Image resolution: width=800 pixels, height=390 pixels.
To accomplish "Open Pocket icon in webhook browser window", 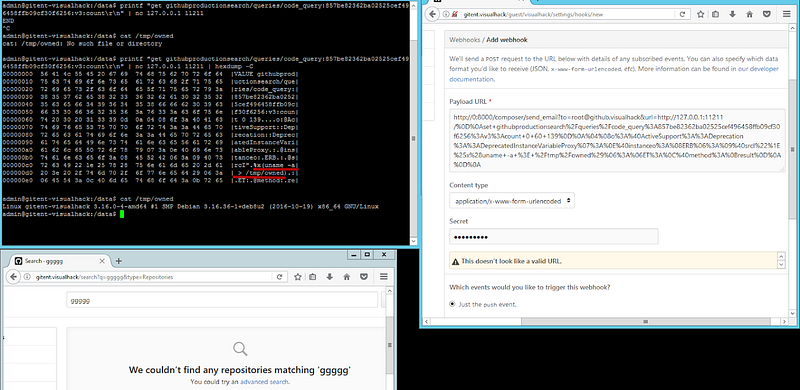I will (766, 14).
